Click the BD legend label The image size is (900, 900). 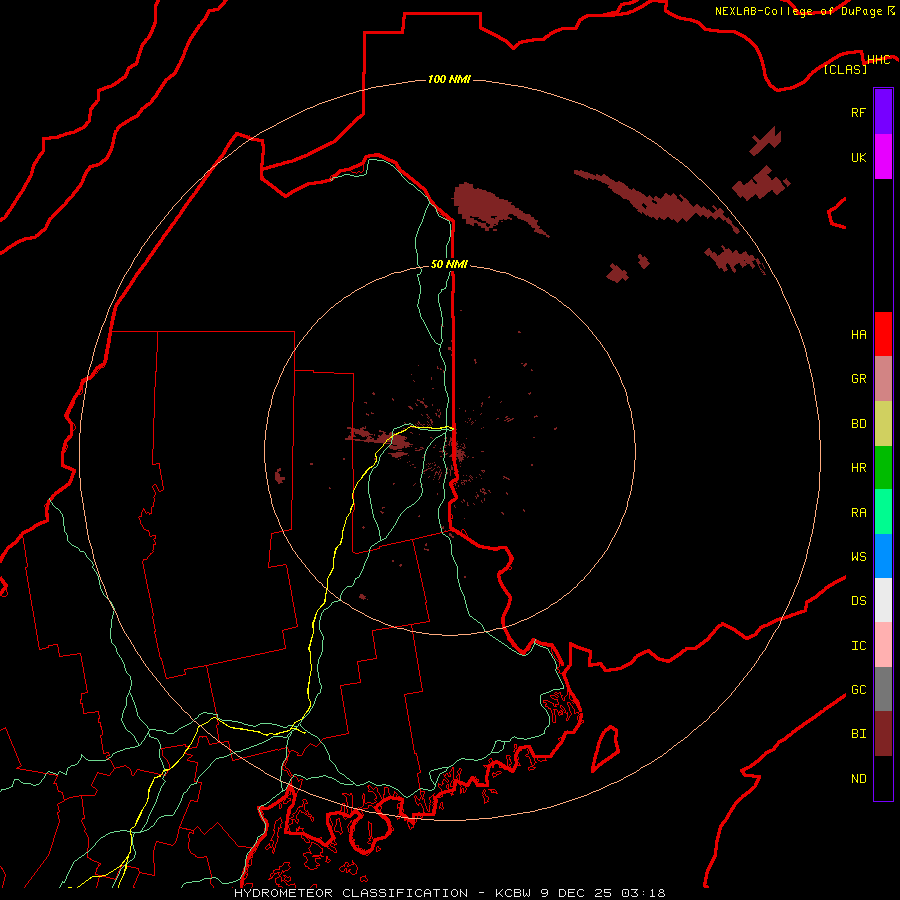tap(858, 424)
